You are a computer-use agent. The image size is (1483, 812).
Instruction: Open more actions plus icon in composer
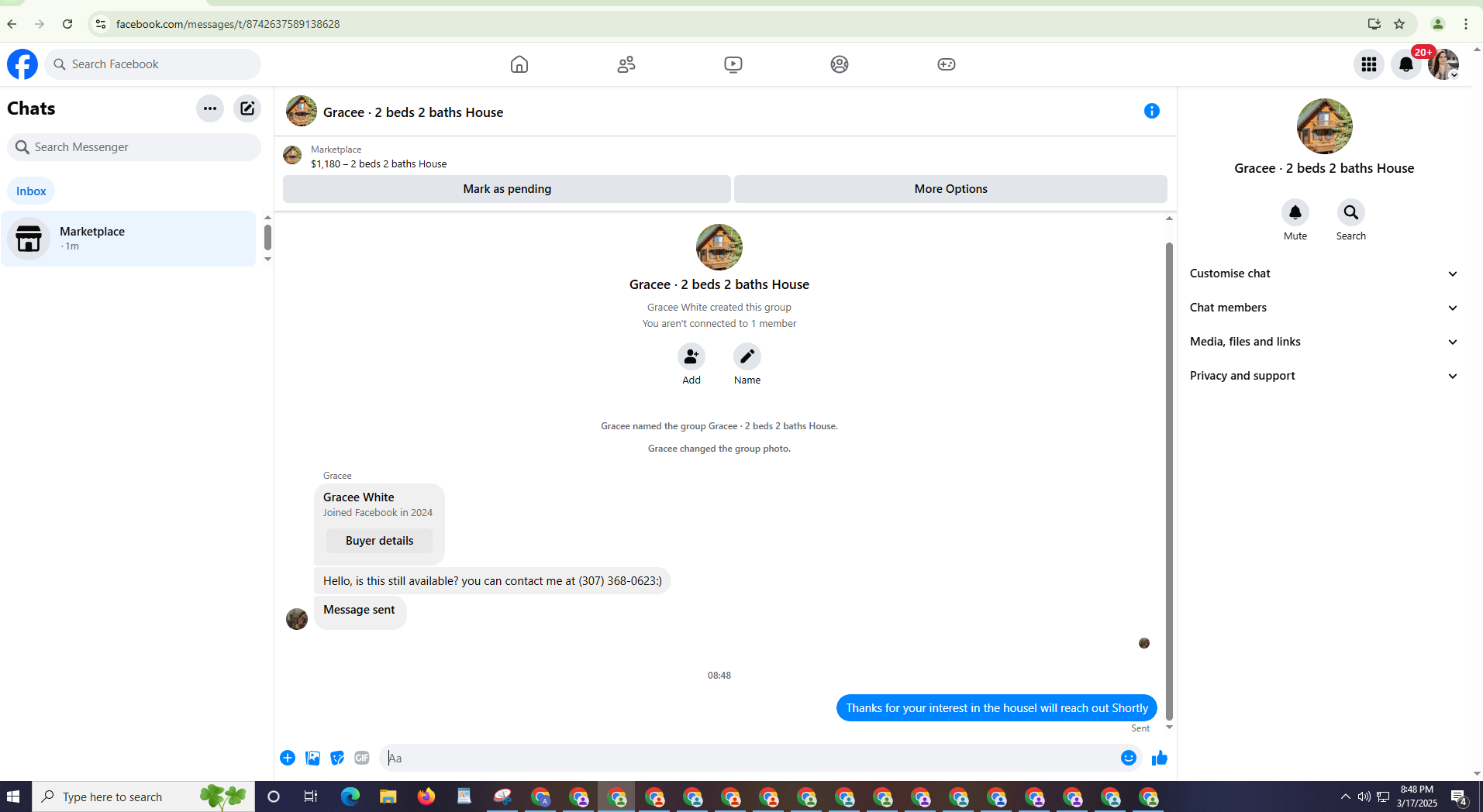tap(288, 758)
